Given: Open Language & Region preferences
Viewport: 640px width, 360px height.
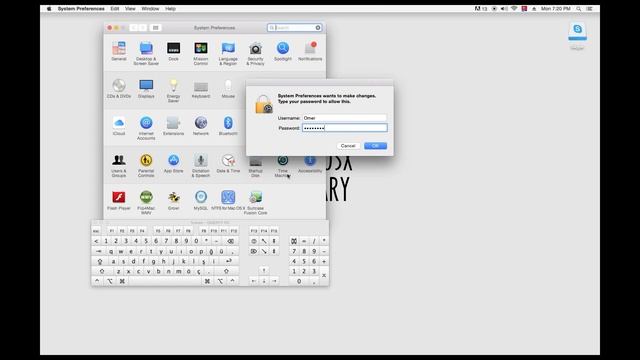Looking at the screenshot, I should pyautogui.click(x=228, y=53).
